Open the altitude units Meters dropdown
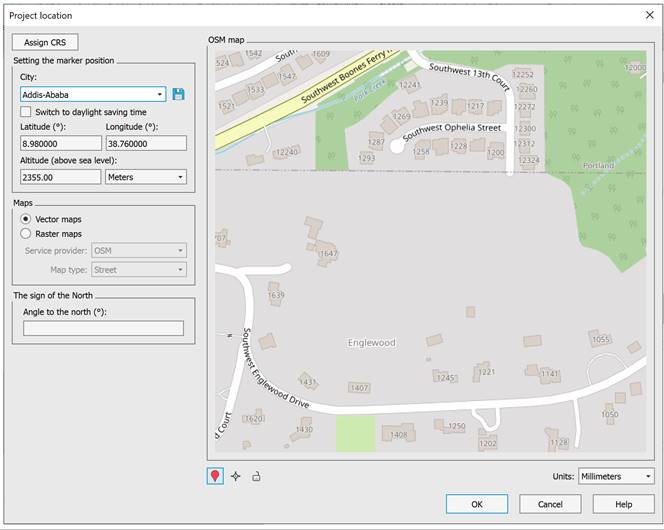 146,177
